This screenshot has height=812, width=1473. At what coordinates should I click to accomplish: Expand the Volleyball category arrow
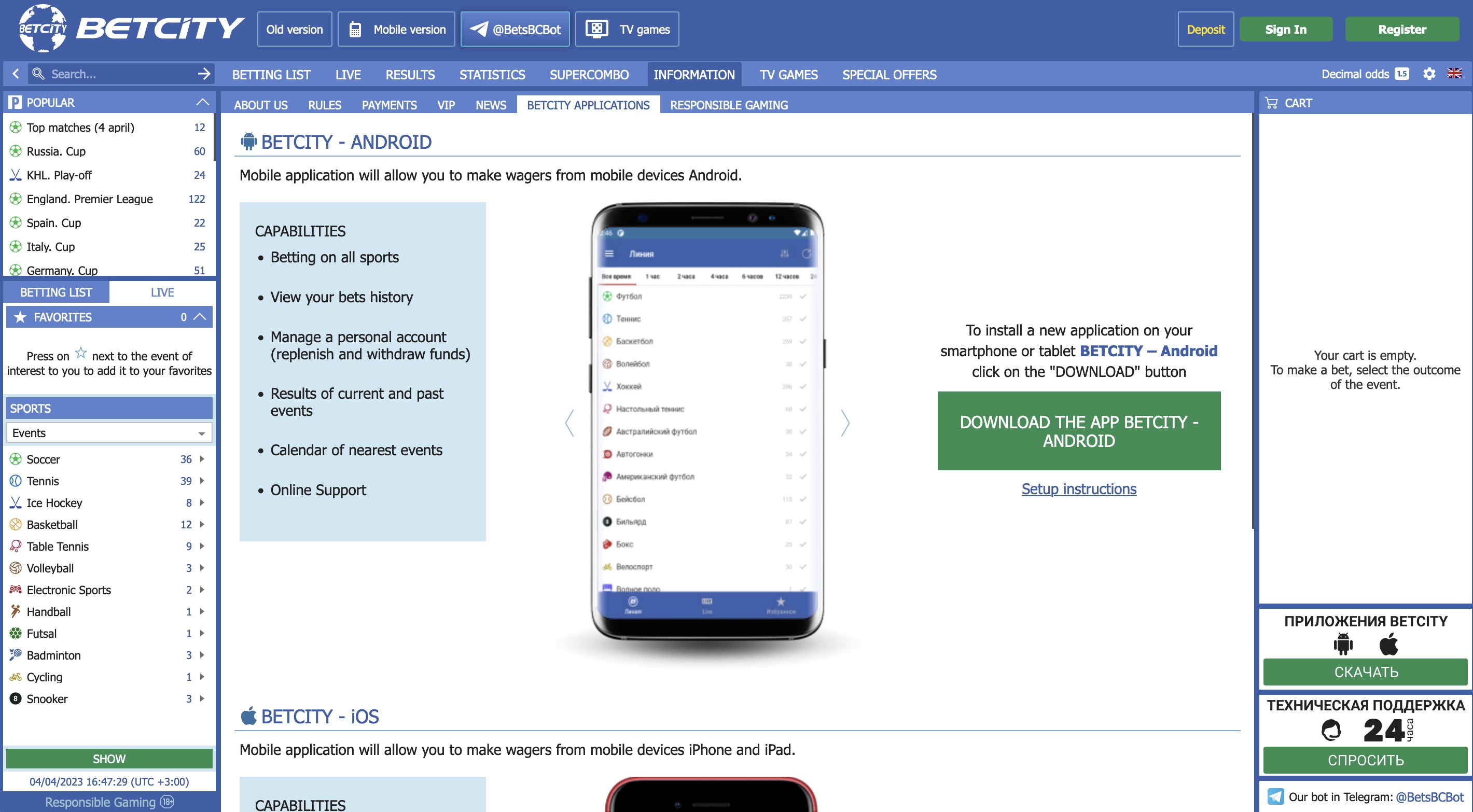tap(202, 568)
